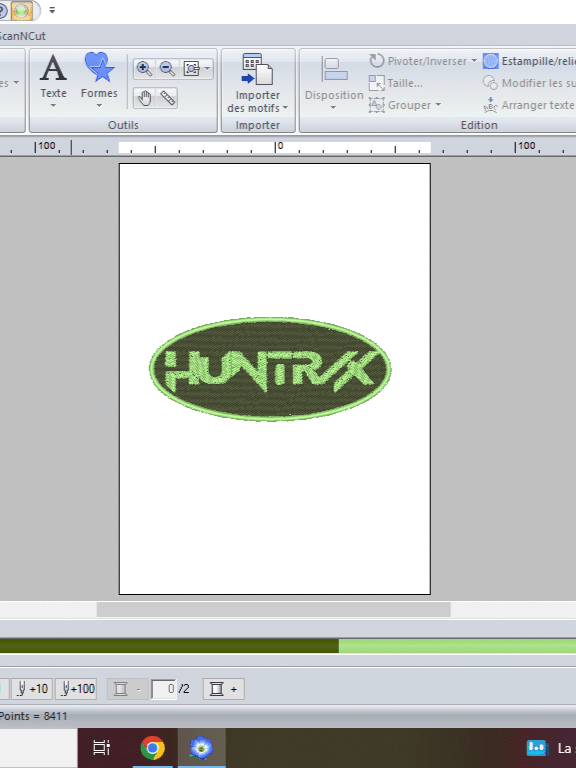The image size is (576, 768).
Task: Expand the Formes dropdown arrow
Action: (99, 105)
